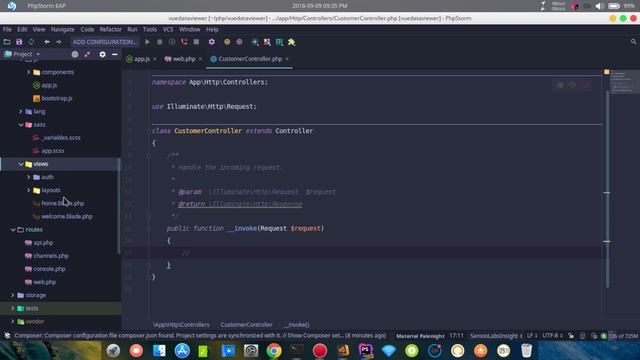This screenshot has width=640, height=360.
Task: Click the red phone listen debug icon
Action: coord(184,42)
